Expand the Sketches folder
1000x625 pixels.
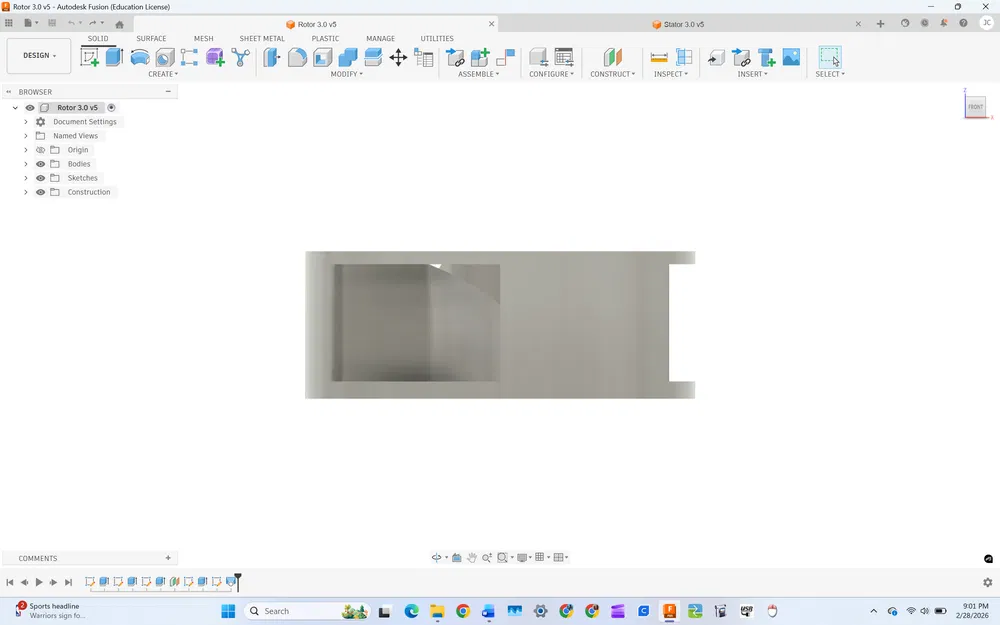pos(26,178)
